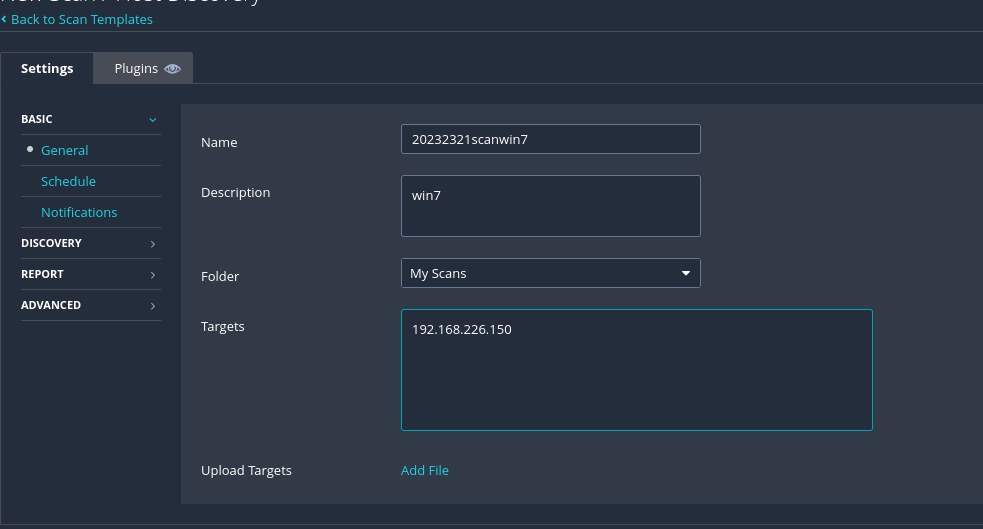Click the eye icon on the Plugins tab
The width and height of the screenshot is (983, 529).
(x=173, y=69)
